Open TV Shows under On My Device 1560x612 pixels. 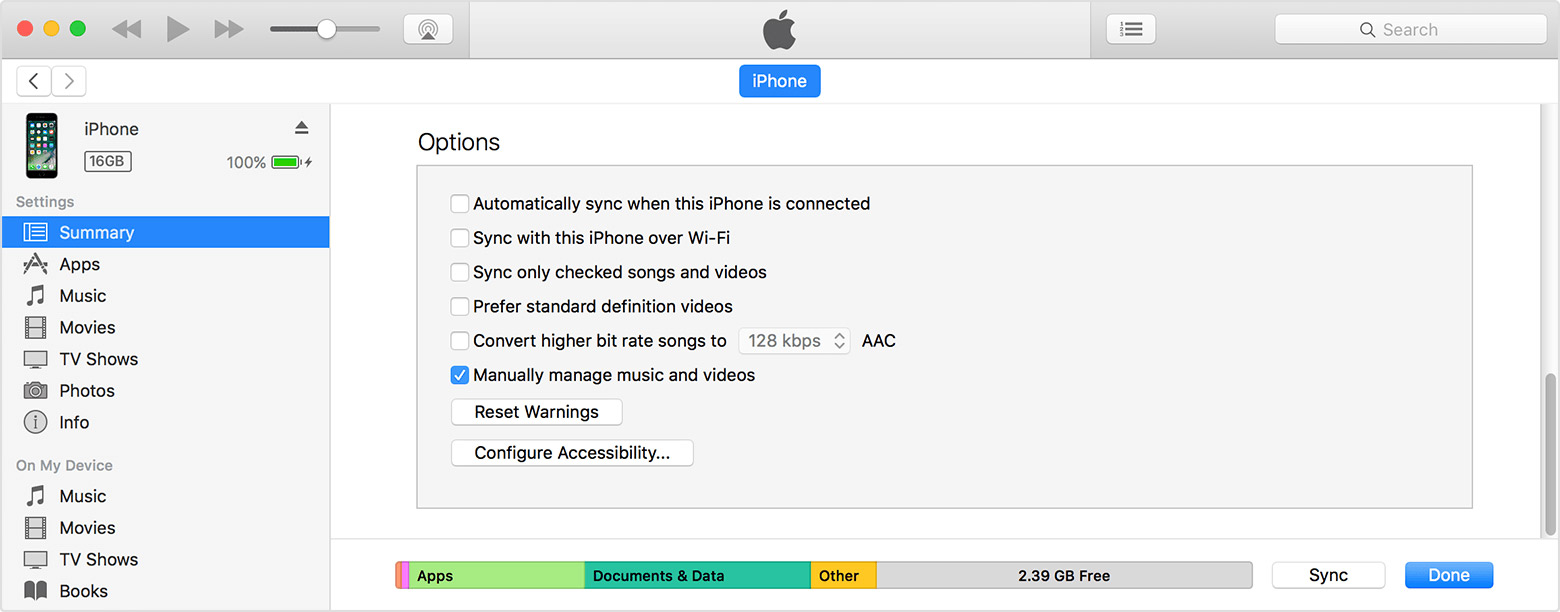point(165,559)
